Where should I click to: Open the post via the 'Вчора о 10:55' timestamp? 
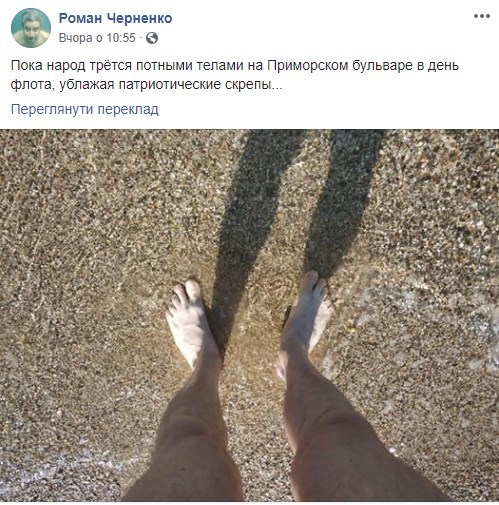[97, 38]
